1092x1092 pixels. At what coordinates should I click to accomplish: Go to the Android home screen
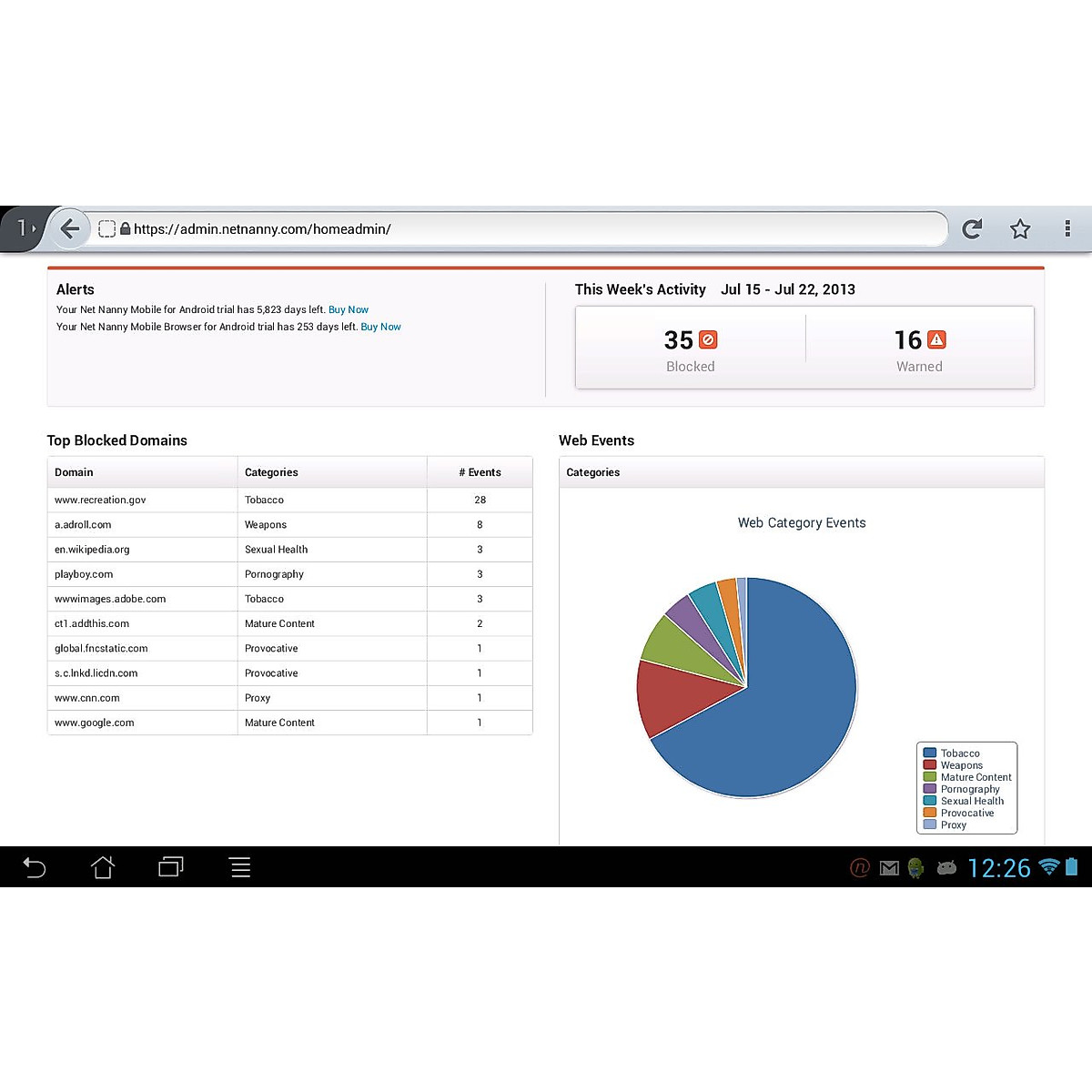coord(103,867)
